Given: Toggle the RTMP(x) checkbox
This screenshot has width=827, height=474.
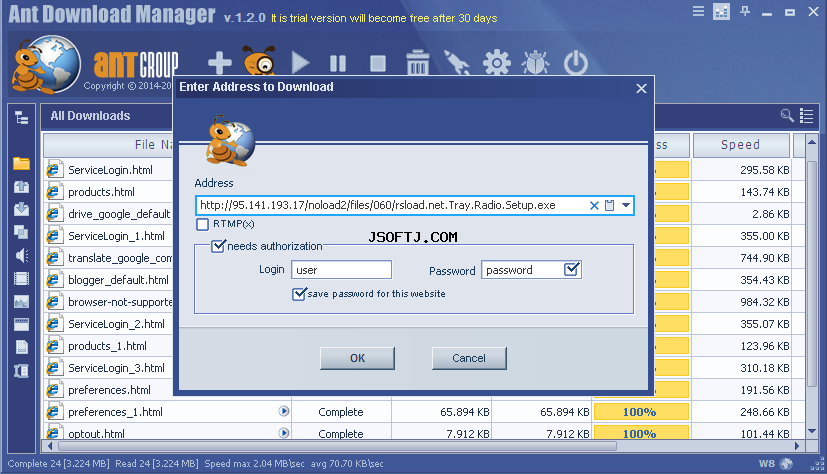Looking at the screenshot, I should 203,225.
